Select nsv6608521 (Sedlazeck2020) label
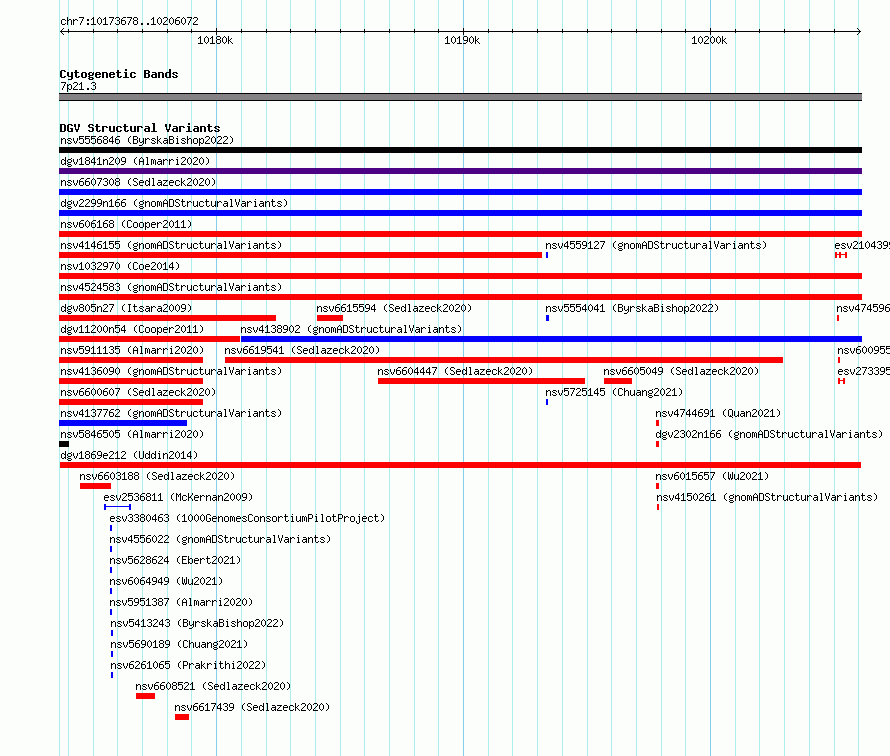 [x=213, y=686]
